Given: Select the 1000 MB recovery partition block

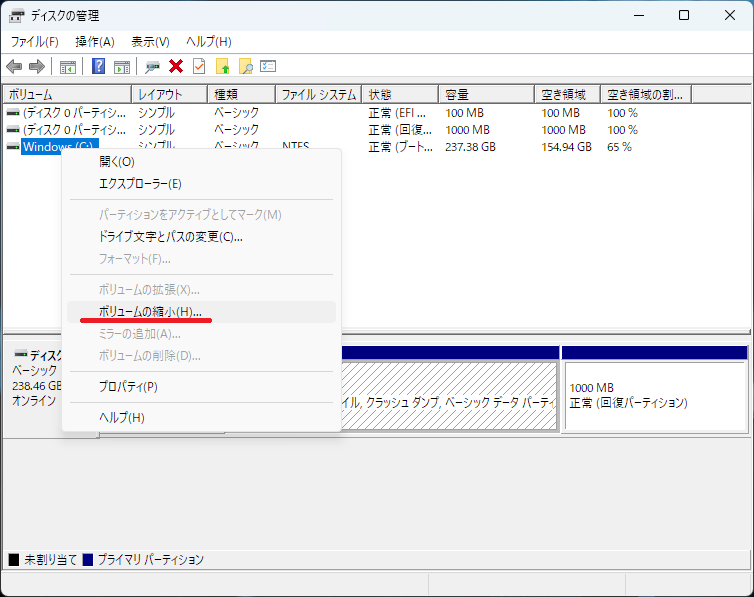Looking at the screenshot, I should click(x=655, y=395).
